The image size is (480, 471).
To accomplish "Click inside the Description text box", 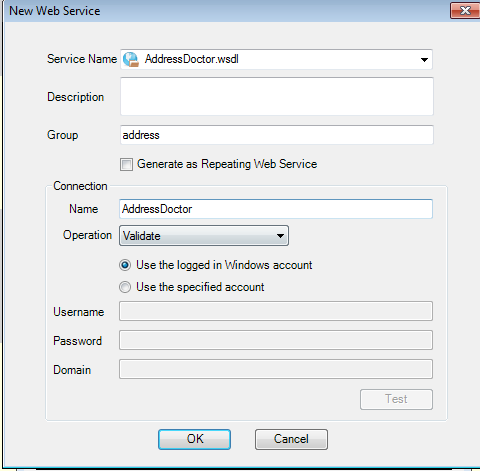I will pyautogui.click(x=277, y=96).
